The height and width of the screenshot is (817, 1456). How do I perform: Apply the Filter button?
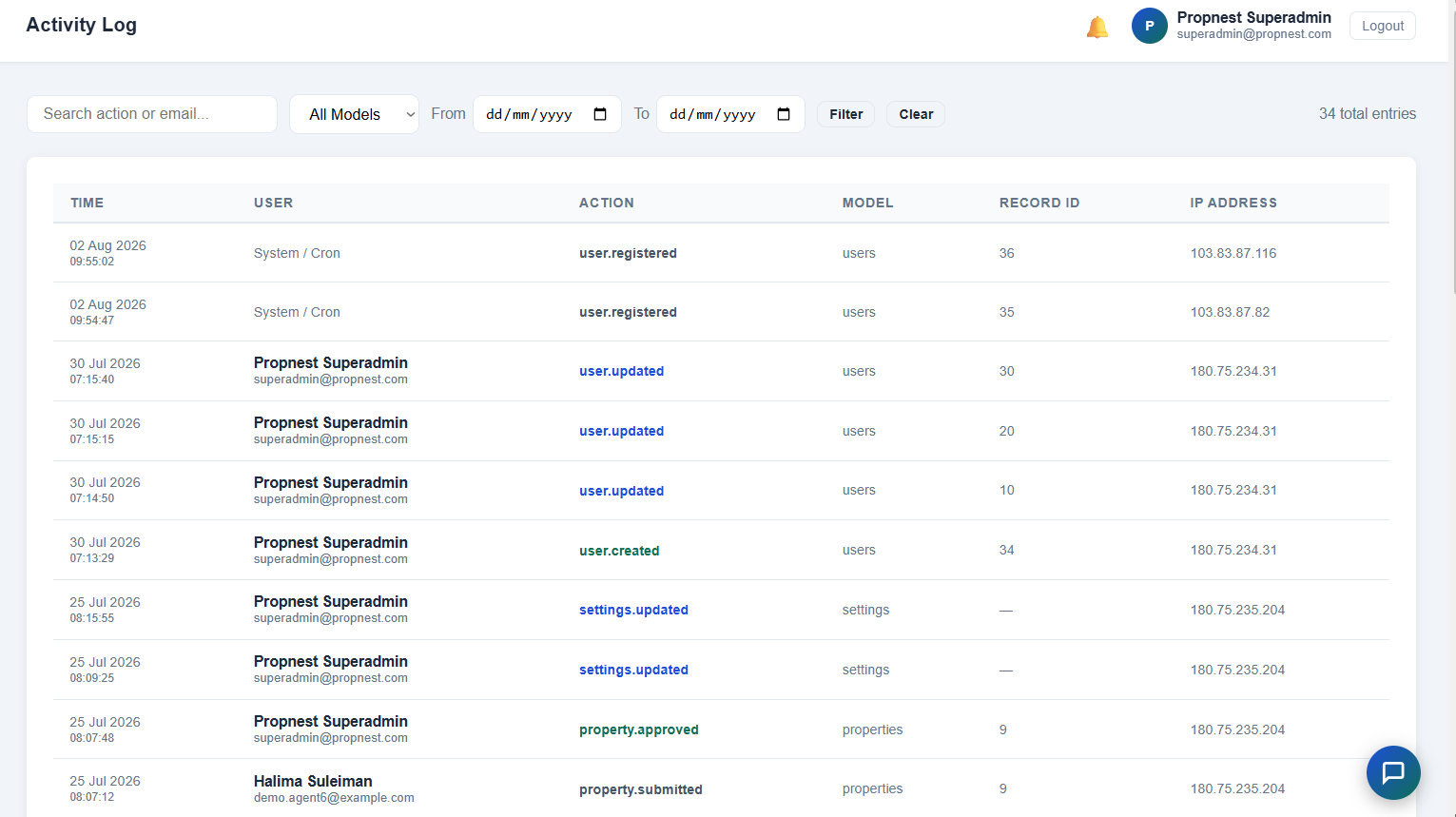[x=846, y=114]
